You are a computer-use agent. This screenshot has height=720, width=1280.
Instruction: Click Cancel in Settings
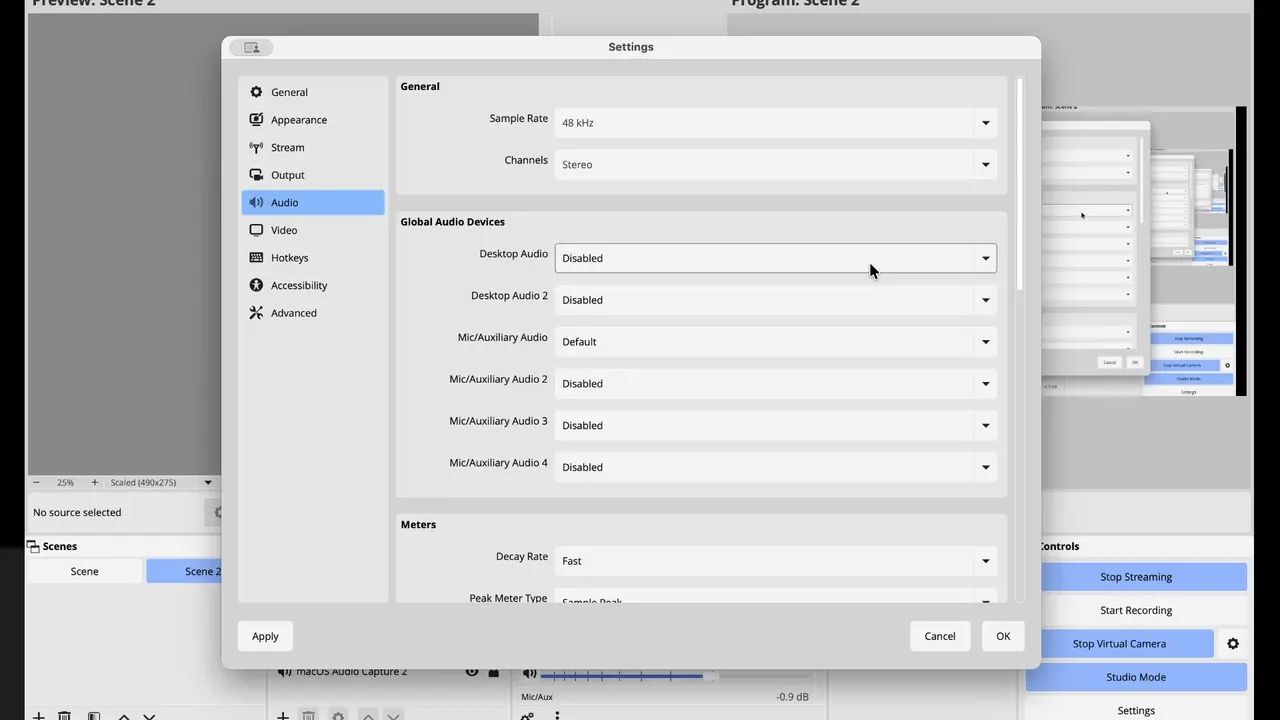940,636
